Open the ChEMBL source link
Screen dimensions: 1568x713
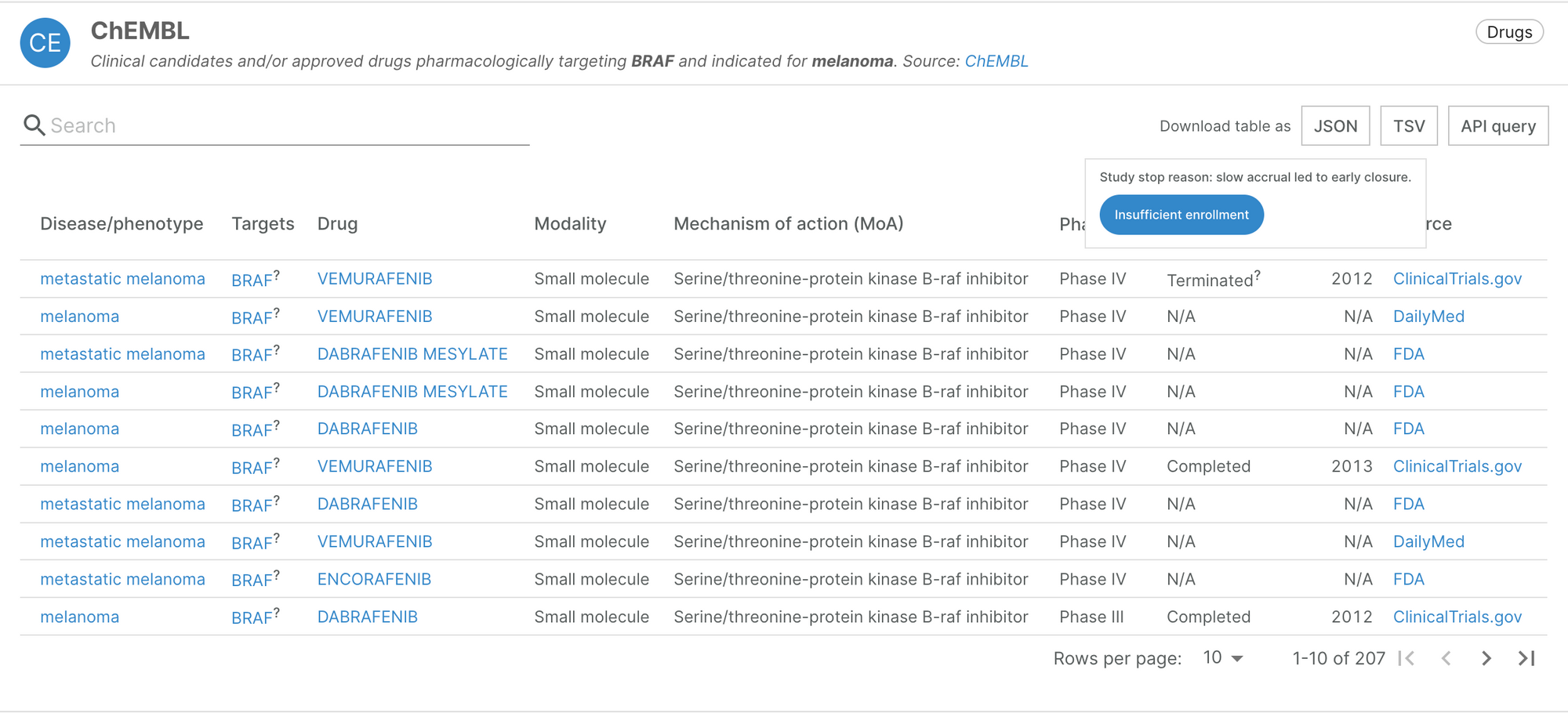[x=996, y=61]
